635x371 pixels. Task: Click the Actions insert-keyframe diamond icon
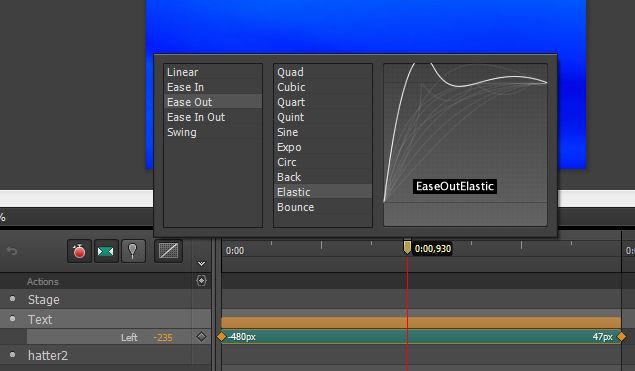[x=201, y=281]
